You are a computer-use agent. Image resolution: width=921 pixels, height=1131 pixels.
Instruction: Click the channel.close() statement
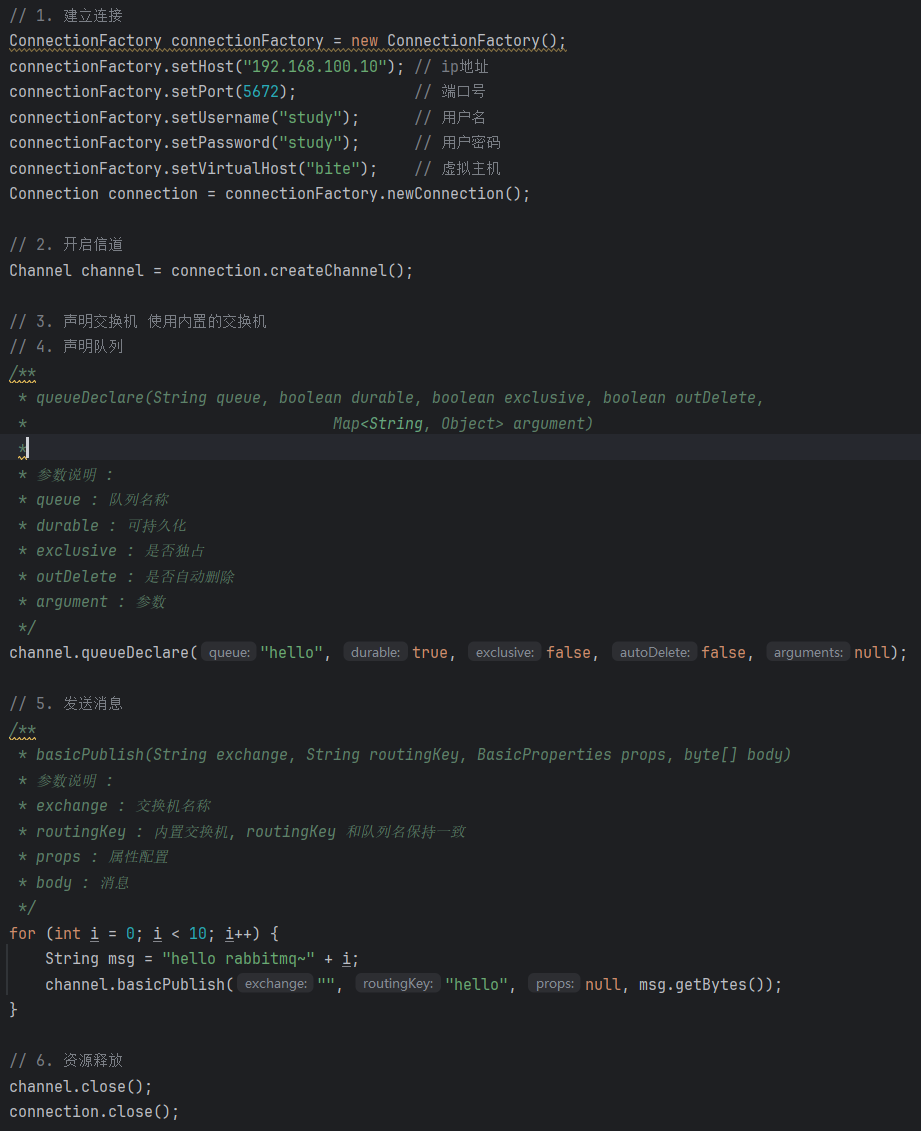81,1087
